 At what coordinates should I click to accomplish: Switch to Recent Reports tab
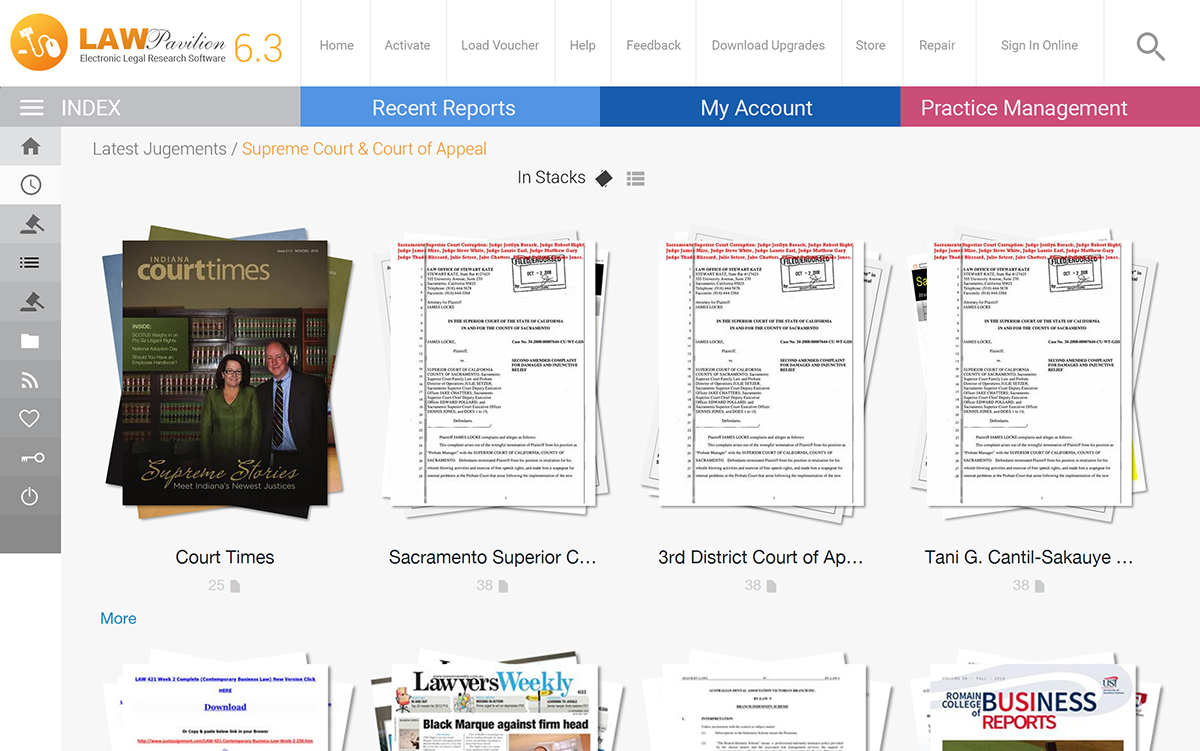[450, 107]
